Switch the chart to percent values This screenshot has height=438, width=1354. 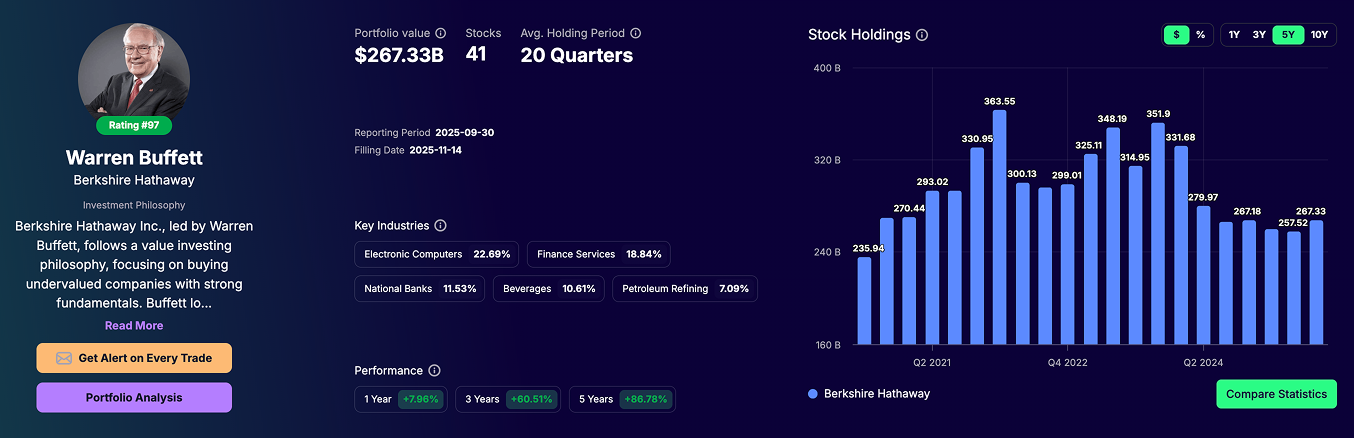point(1200,35)
